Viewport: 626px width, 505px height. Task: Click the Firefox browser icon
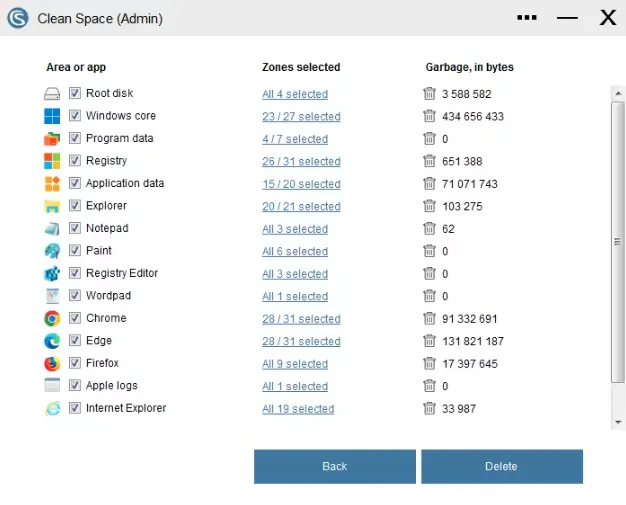click(52, 363)
